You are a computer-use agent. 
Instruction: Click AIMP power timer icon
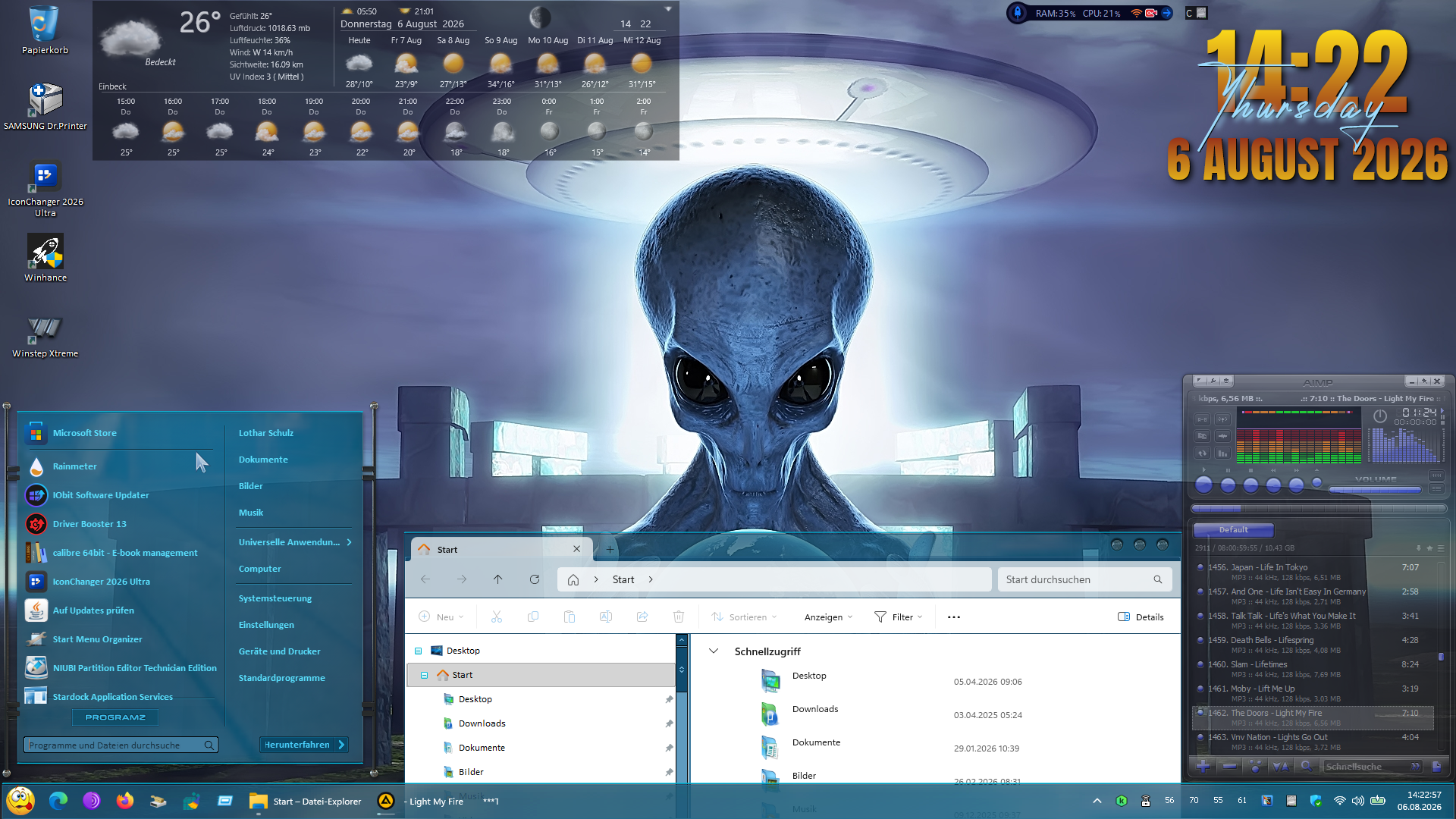(x=1380, y=416)
